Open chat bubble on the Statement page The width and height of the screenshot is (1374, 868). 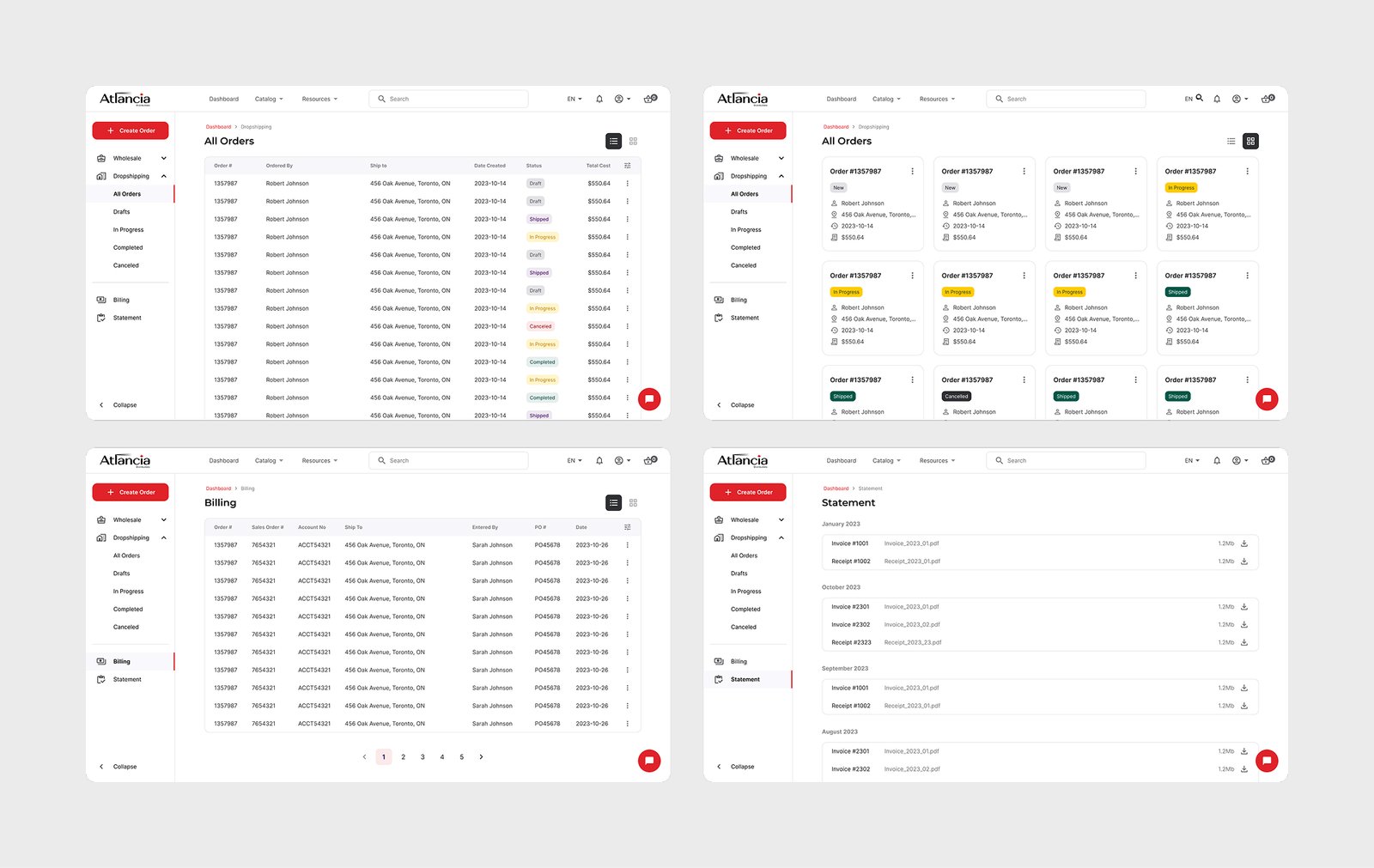1267,761
